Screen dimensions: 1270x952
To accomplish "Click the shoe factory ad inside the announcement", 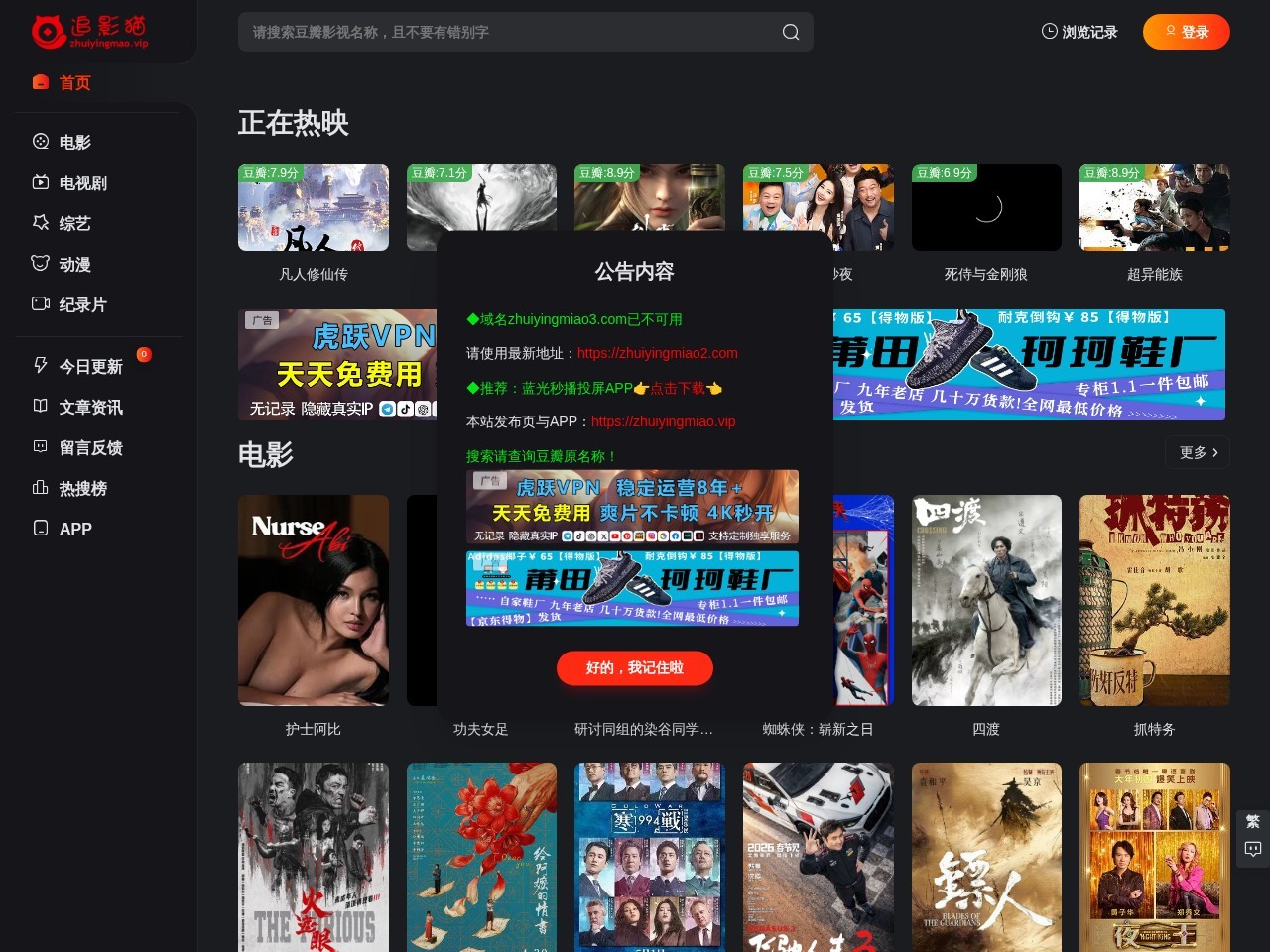I will [632, 588].
